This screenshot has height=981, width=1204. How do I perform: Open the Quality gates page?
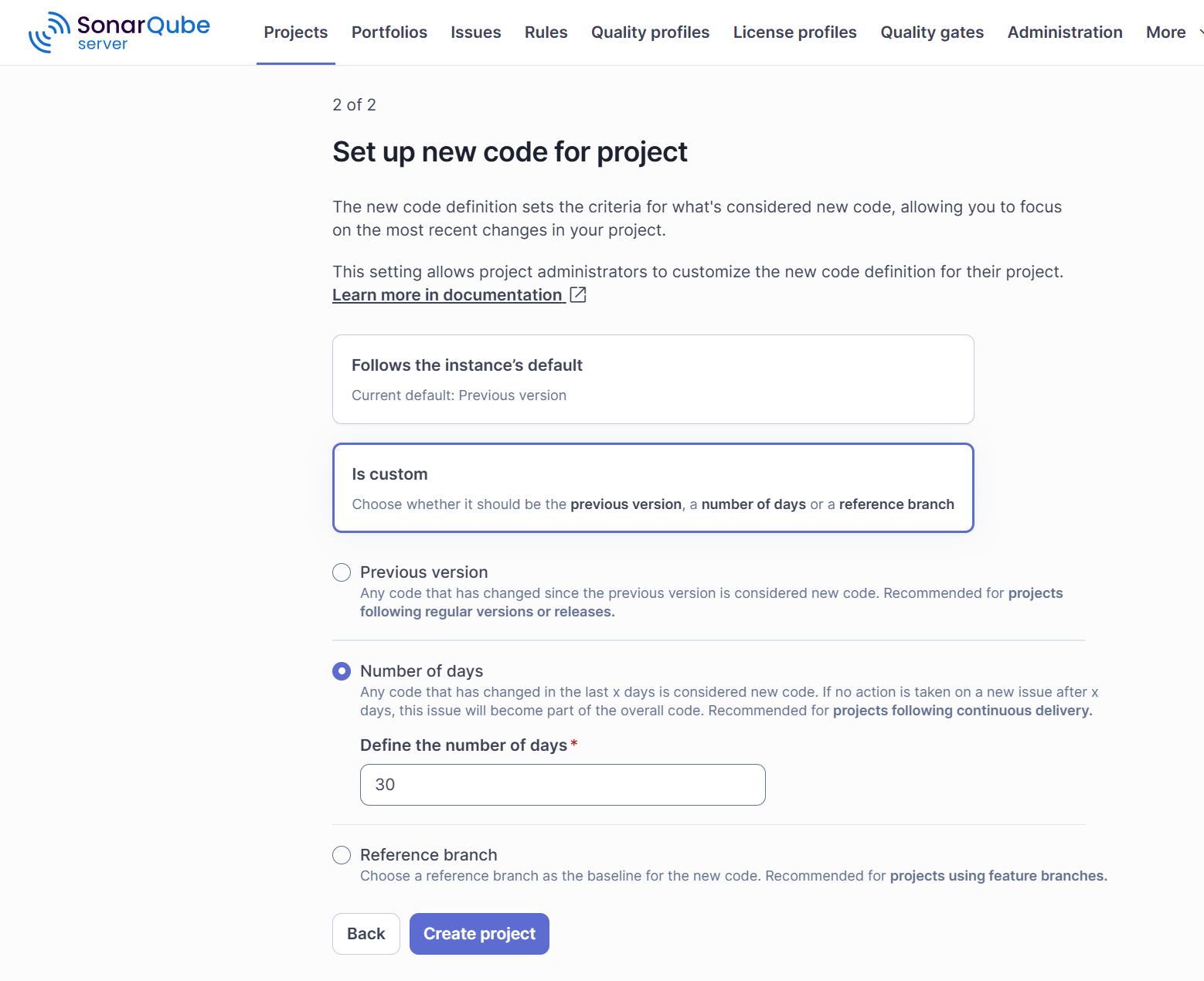click(x=932, y=32)
